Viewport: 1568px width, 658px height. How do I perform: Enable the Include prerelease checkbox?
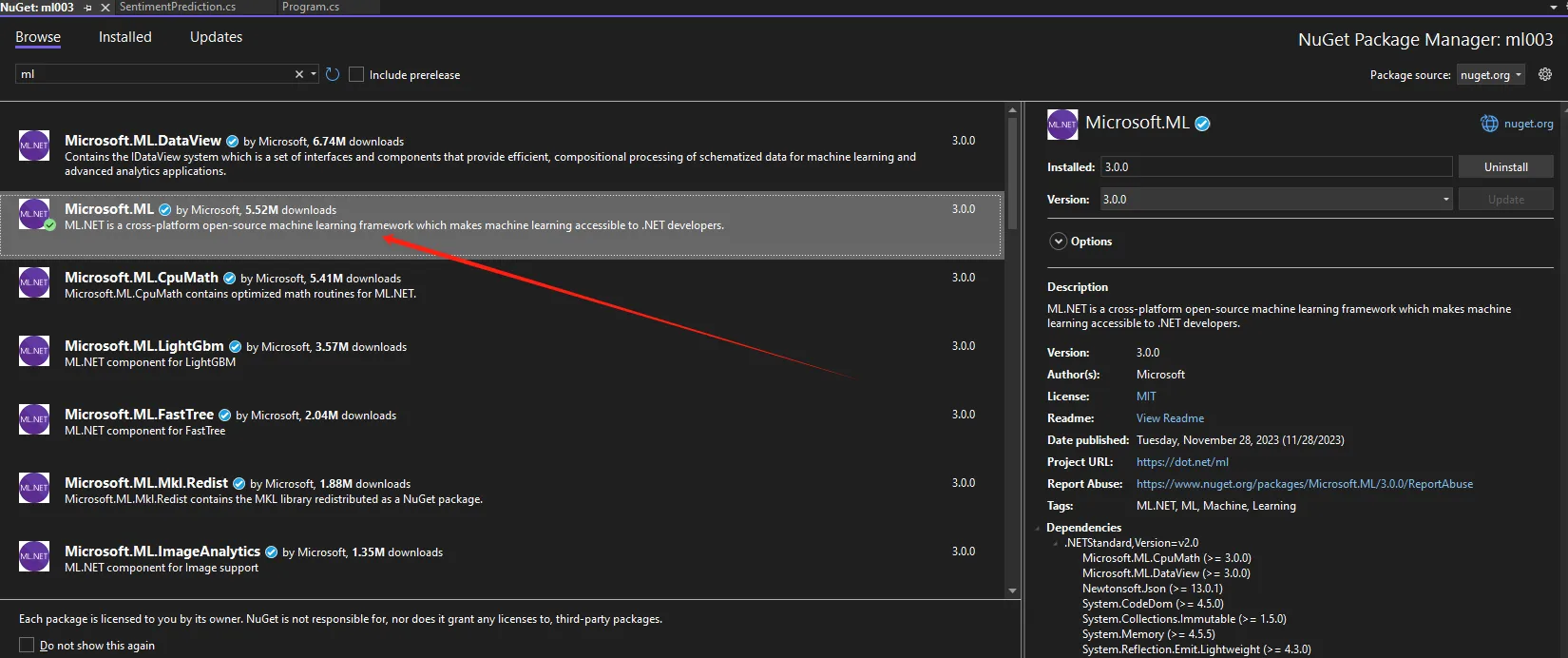tap(356, 74)
